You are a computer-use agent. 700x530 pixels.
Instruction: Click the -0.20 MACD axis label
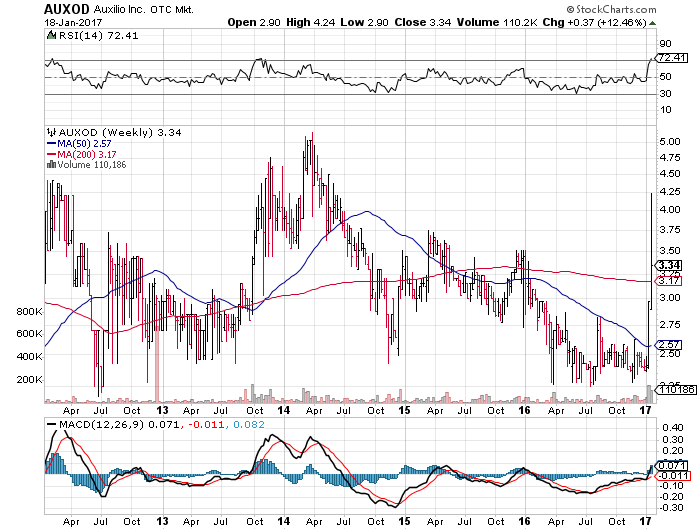click(671, 497)
